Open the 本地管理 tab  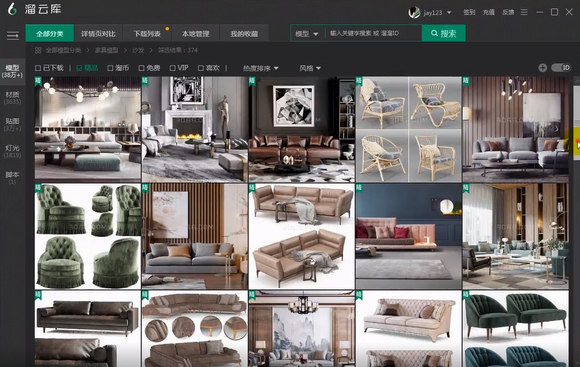196,34
